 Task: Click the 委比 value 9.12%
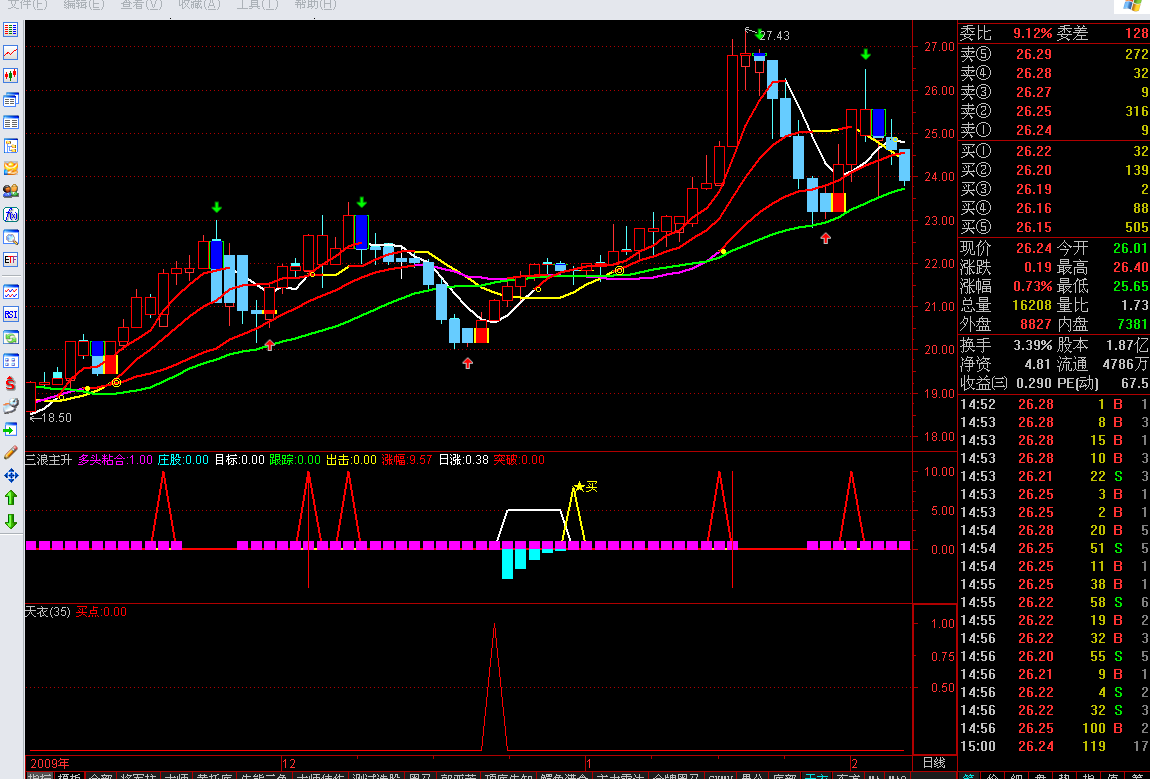tap(1033, 33)
